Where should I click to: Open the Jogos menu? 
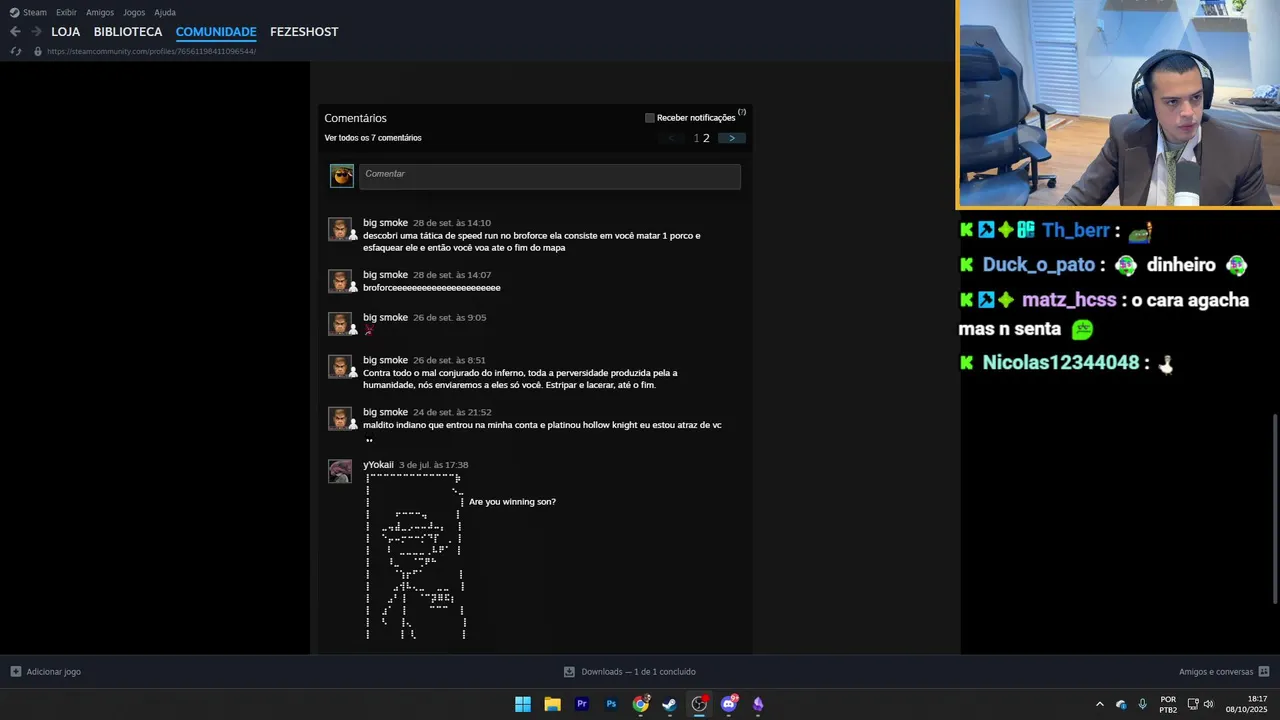(x=134, y=12)
